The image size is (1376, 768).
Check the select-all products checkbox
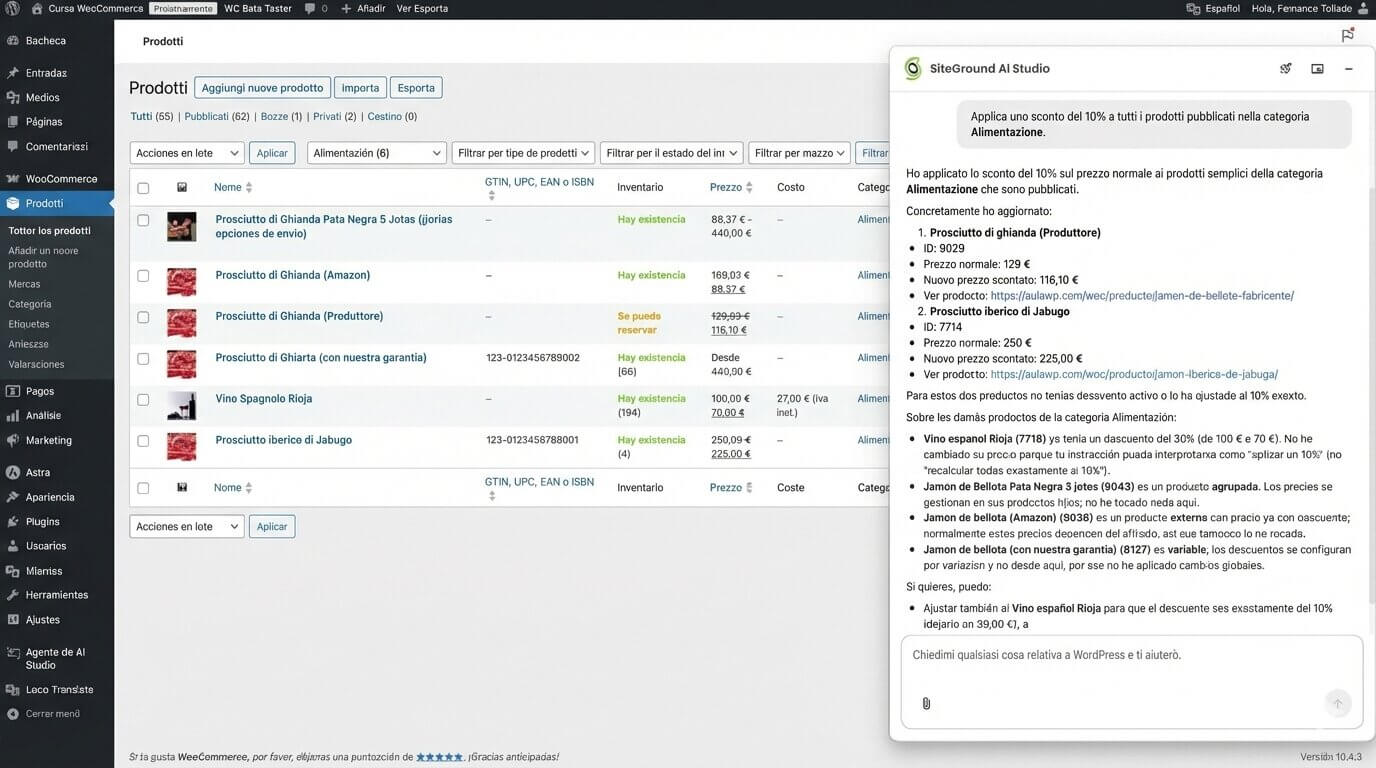[x=143, y=187]
